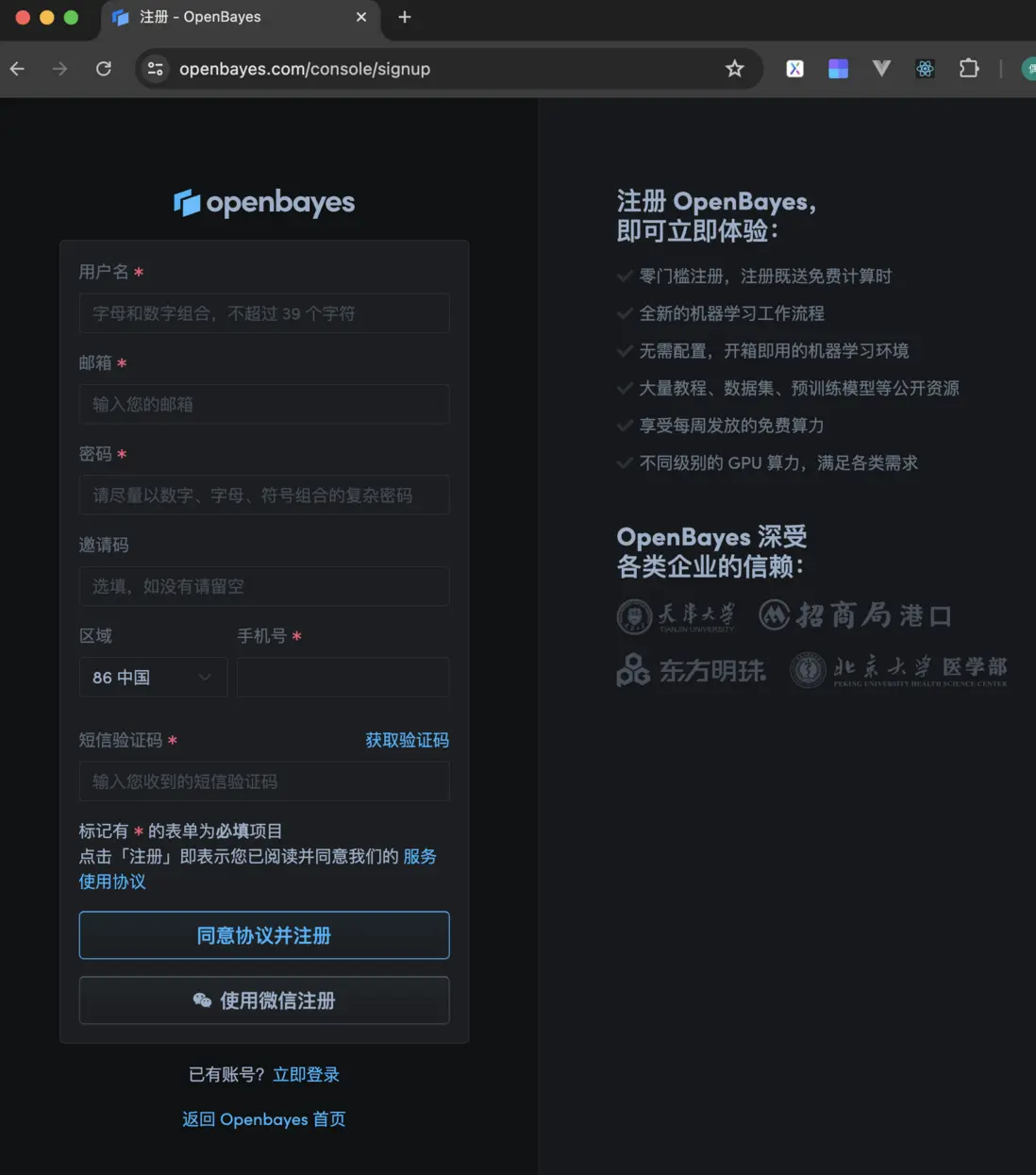Bookmark this page with the star icon
This screenshot has width=1036, height=1175.
pos(735,68)
